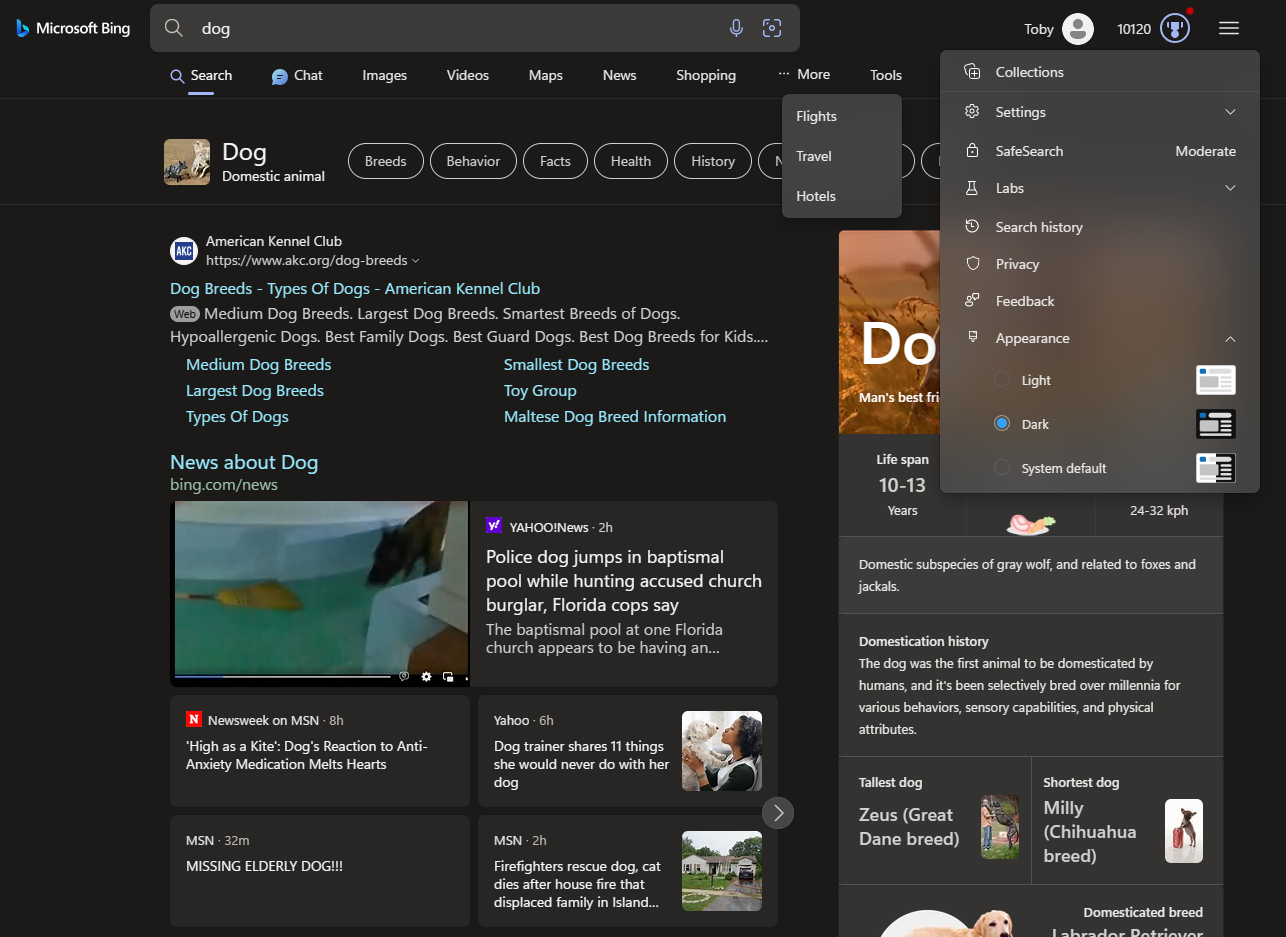Viewport: 1286px width, 937px height.
Task: Open the News about Dog heading link
Action: (244, 462)
